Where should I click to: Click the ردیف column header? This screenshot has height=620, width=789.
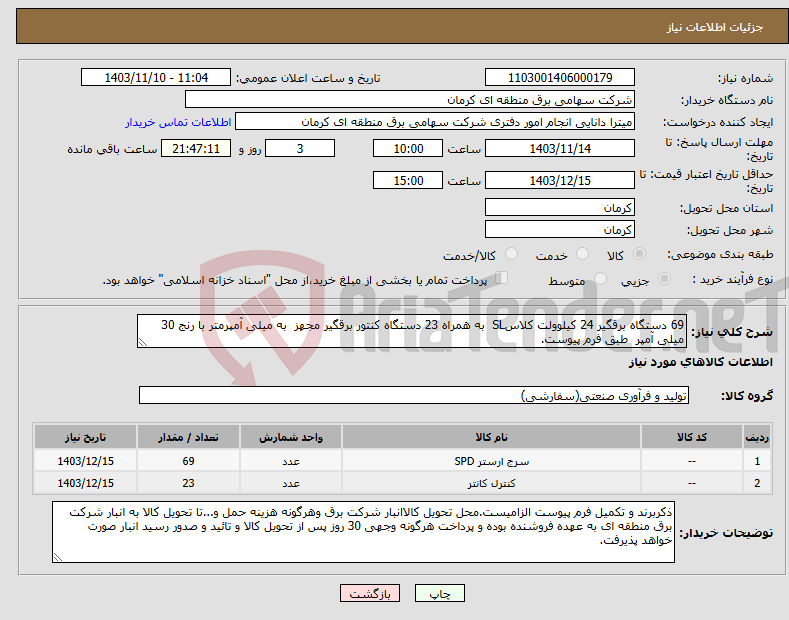tap(757, 437)
